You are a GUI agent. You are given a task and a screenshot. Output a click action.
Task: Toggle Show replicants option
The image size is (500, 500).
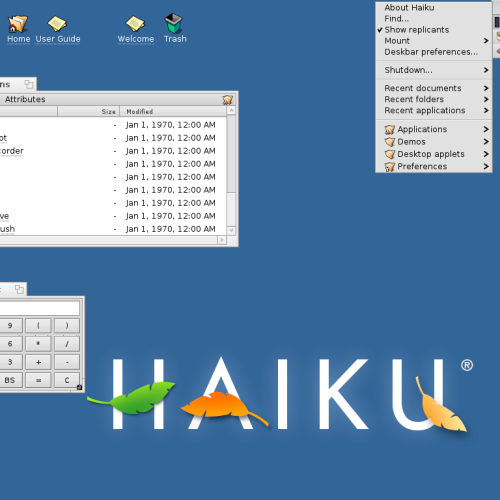pos(434,30)
